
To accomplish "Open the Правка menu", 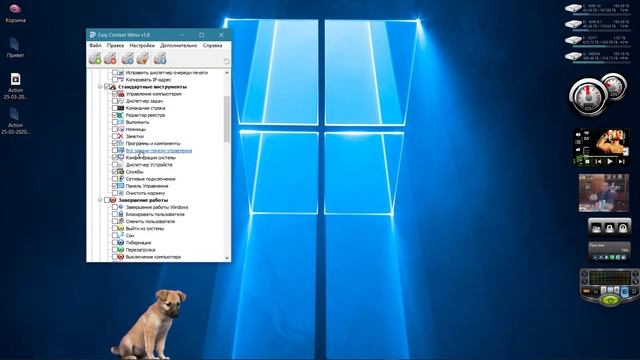I will pos(115,45).
